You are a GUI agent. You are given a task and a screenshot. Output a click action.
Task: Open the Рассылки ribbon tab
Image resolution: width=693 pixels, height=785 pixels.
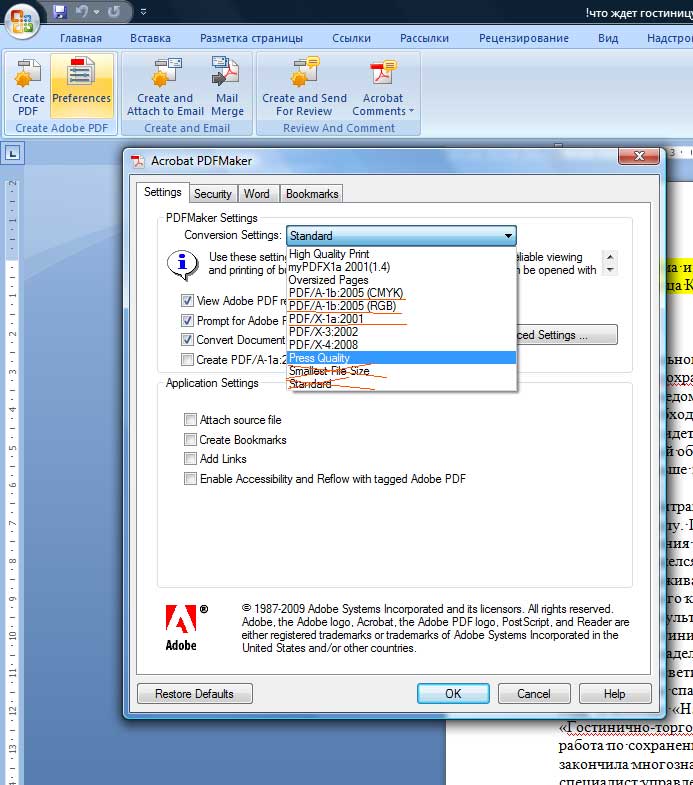pyautogui.click(x=424, y=38)
